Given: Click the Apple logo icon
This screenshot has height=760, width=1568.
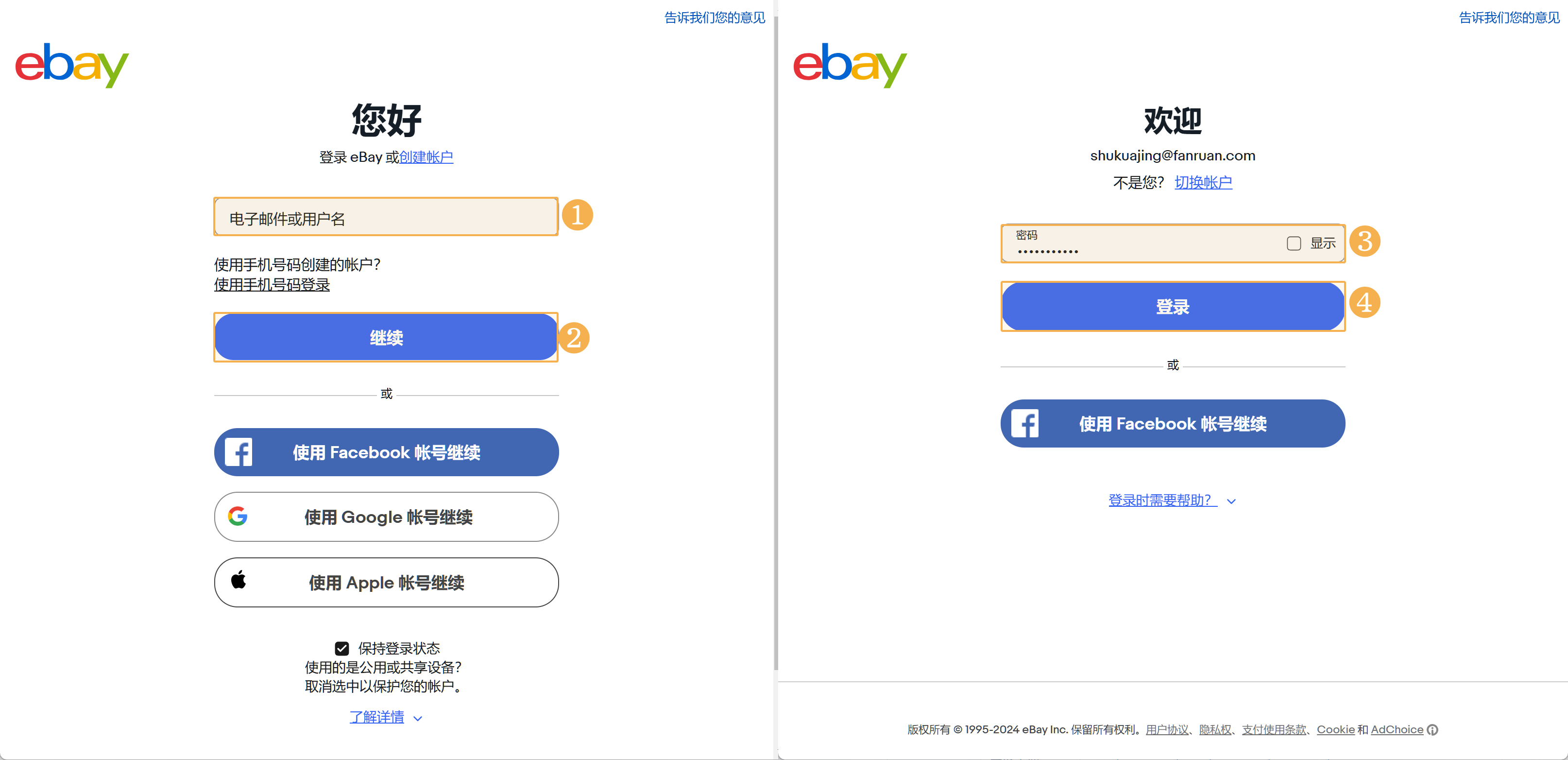Looking at the screenshot, I should pyautogui.click(x=239, y=580).
